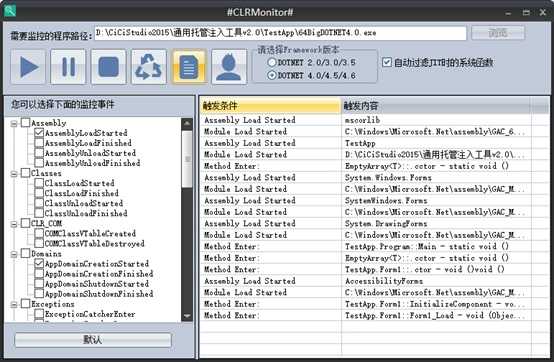Screen dimensions: 554x362
Task: Select the D:\CiCiStudio2015 module path cell
Action: point(436,154)
